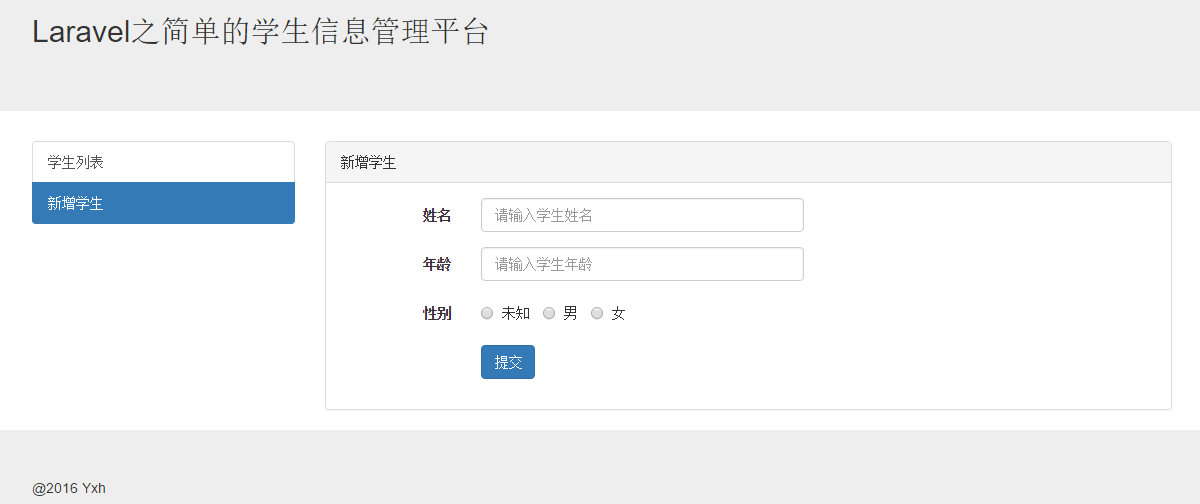Click the 姓名 form label
The image size is (1200, 504).
point(437,215)
